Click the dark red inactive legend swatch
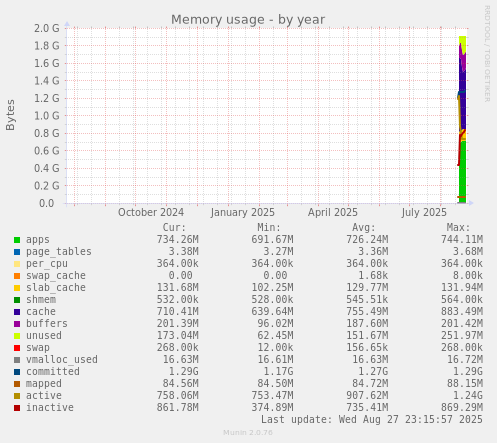The height and width of the screenshot is (443, 497). pos(17,408)
